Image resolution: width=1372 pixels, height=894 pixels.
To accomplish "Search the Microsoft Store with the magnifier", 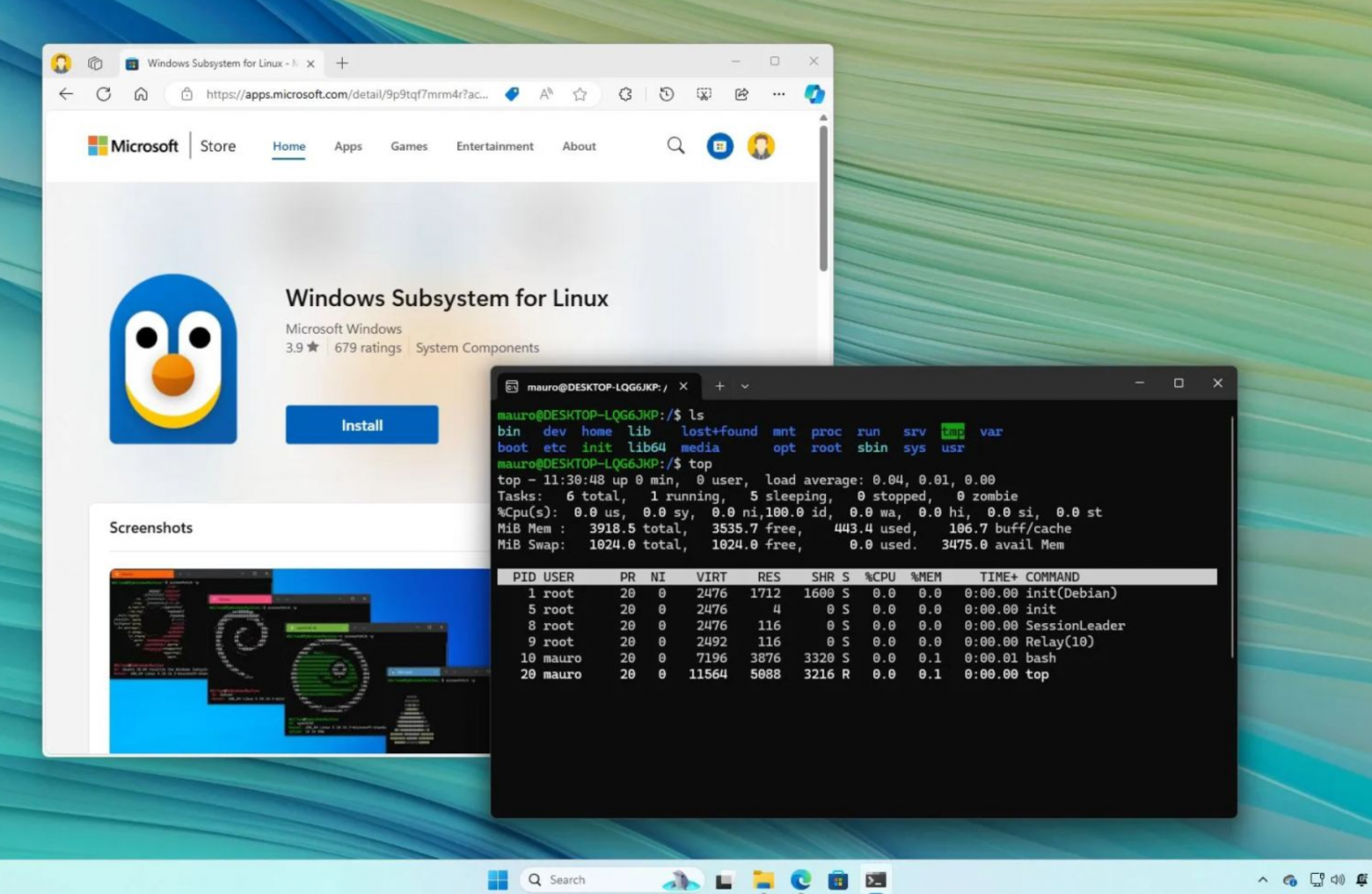I will point(675,146).
